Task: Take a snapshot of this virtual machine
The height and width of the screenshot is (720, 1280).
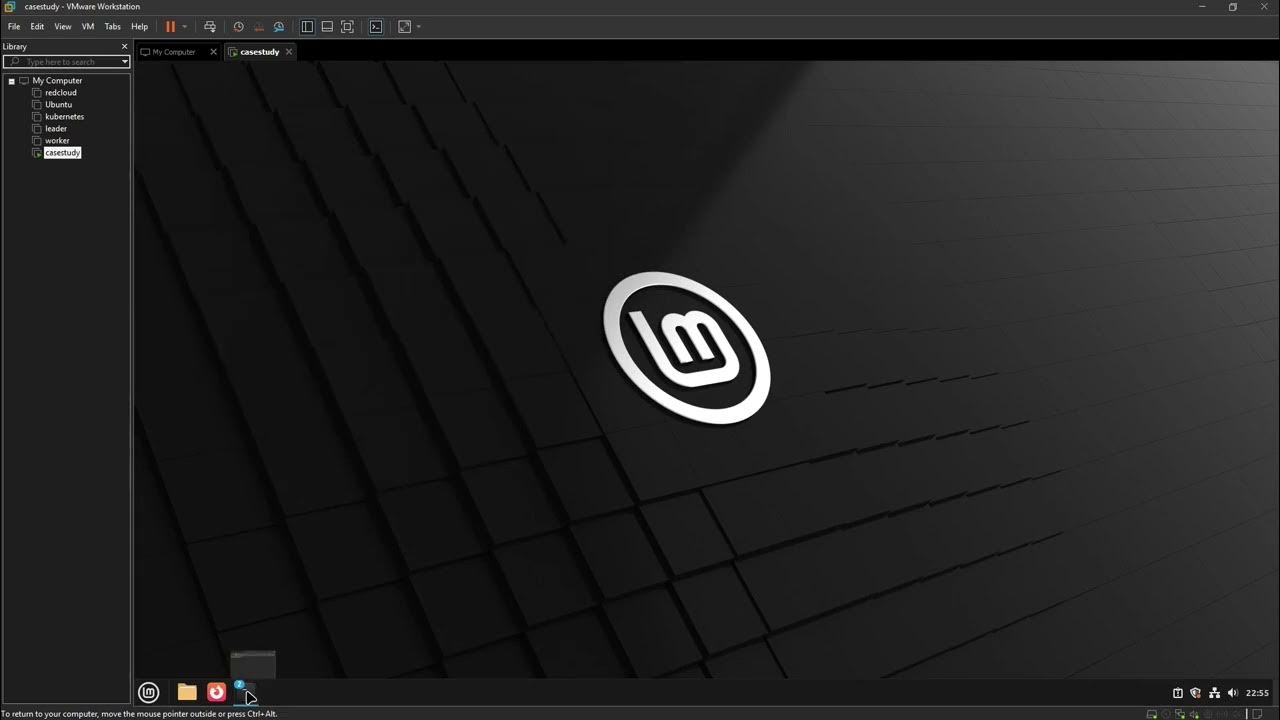Action: tap(238, 27)
